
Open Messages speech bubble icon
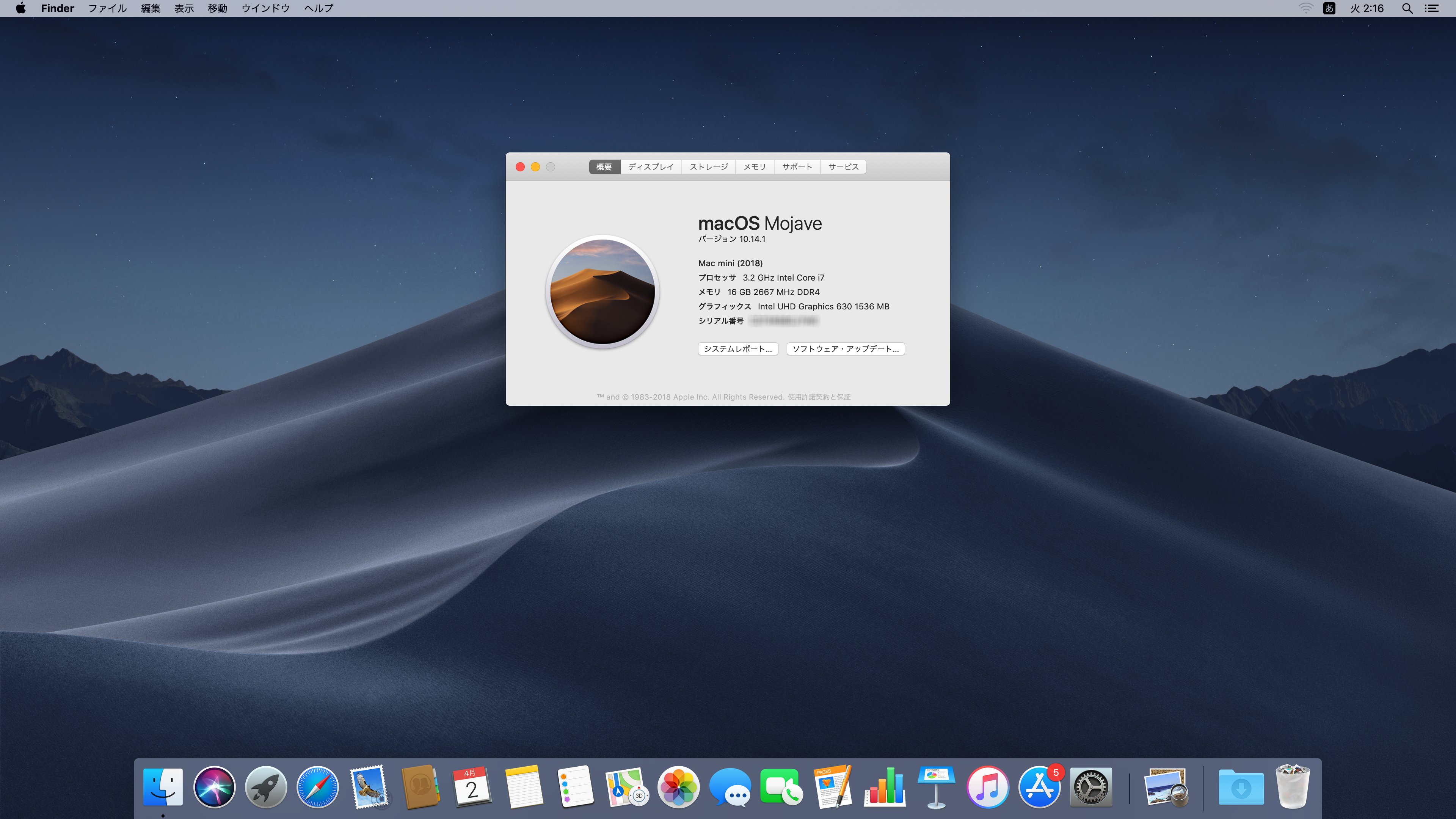pos(730,787)
